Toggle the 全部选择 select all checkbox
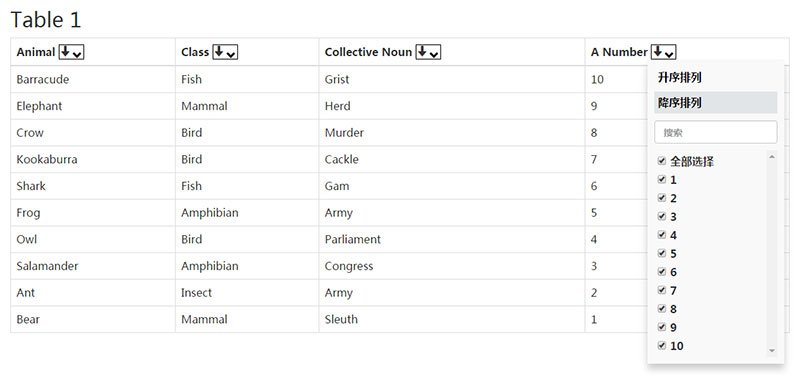 tap(662, 161)
